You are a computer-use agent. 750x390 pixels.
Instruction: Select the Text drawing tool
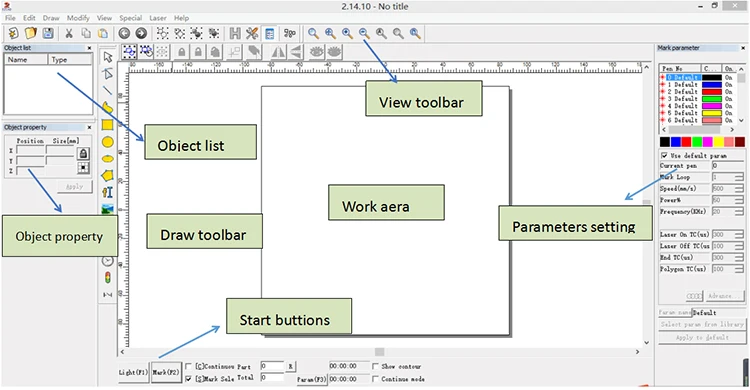108,192
